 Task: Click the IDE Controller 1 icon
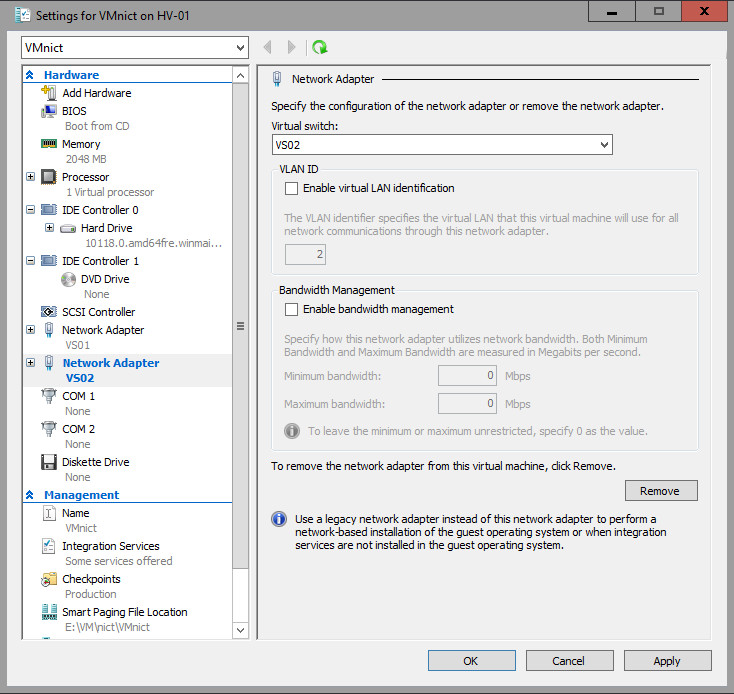tap(49, 261)
